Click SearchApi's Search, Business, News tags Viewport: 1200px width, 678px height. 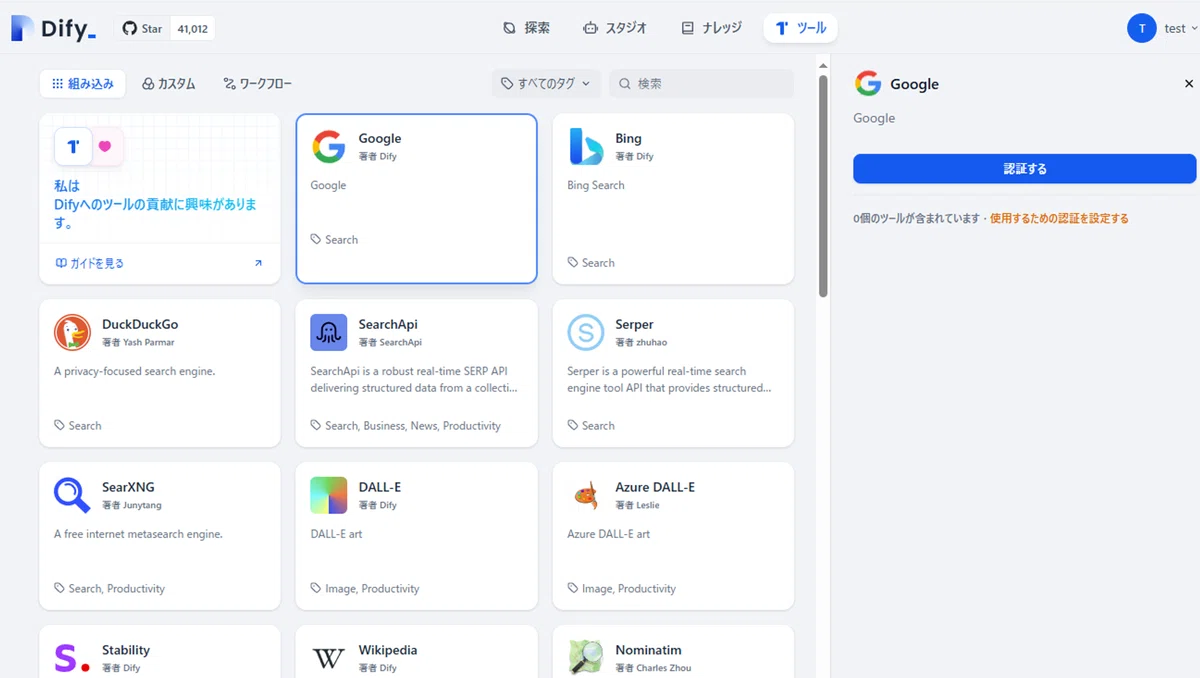pyautogui.click(x=406, y=426)
